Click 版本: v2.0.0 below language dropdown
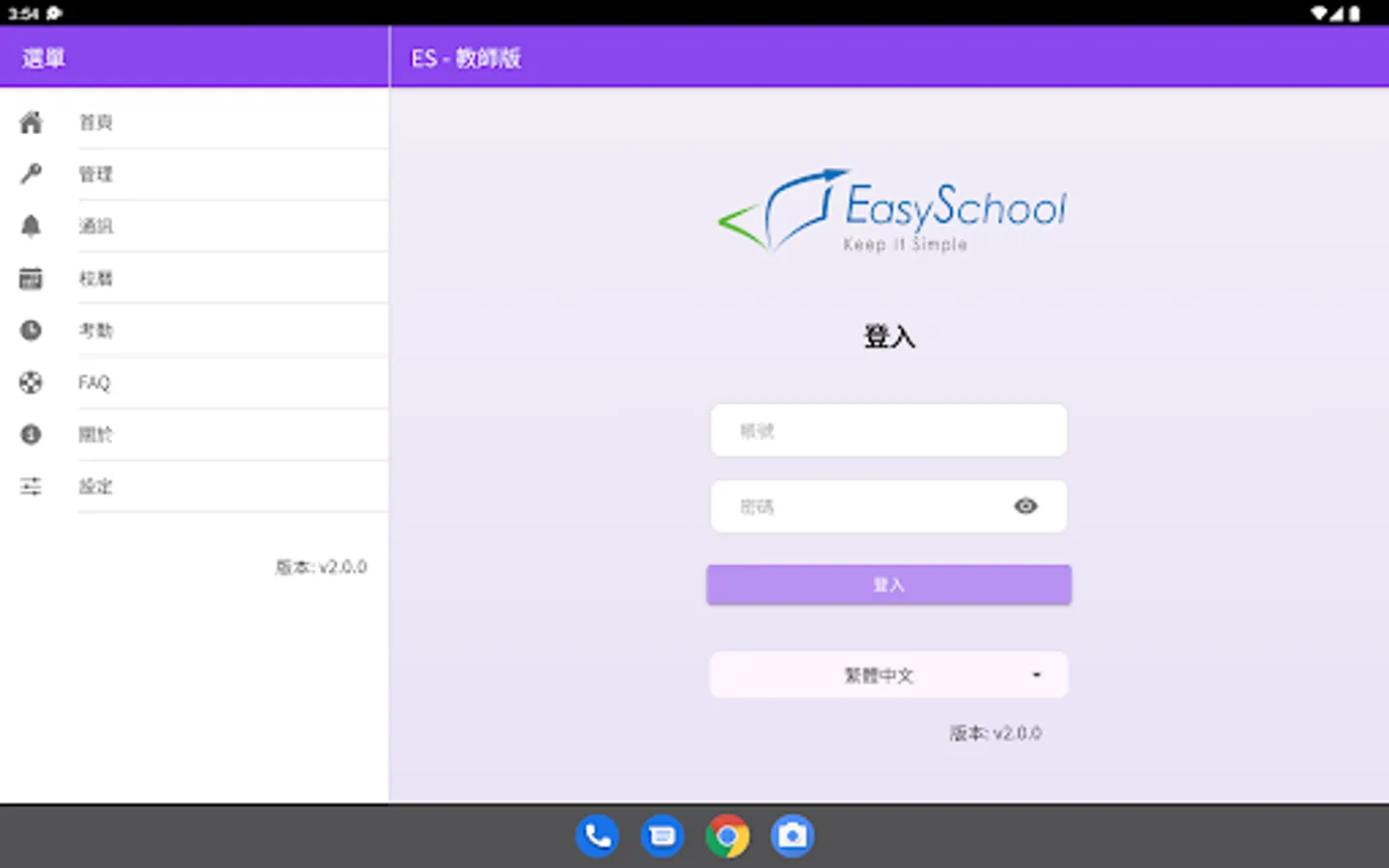The image size is (1389, 868). coord(995,733)
